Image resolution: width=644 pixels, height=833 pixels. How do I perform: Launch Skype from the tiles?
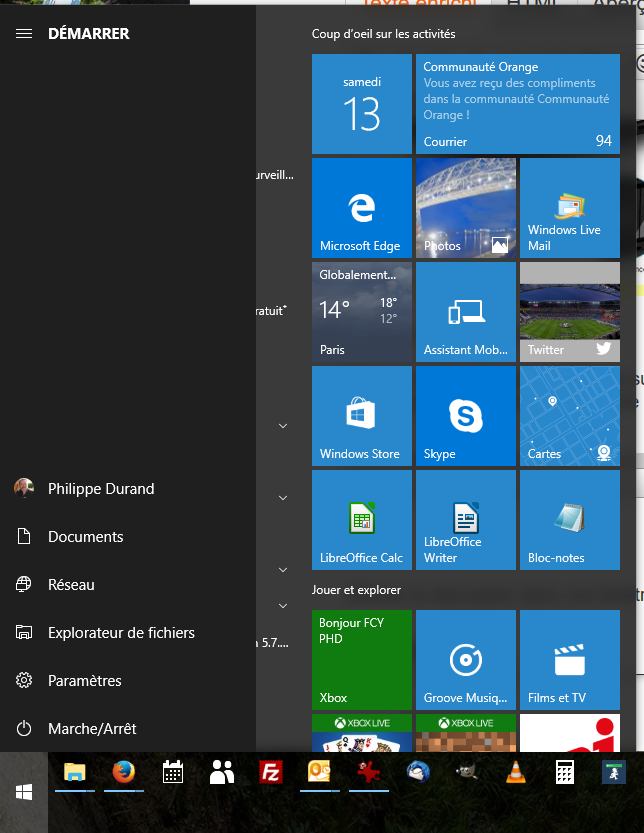465,416
